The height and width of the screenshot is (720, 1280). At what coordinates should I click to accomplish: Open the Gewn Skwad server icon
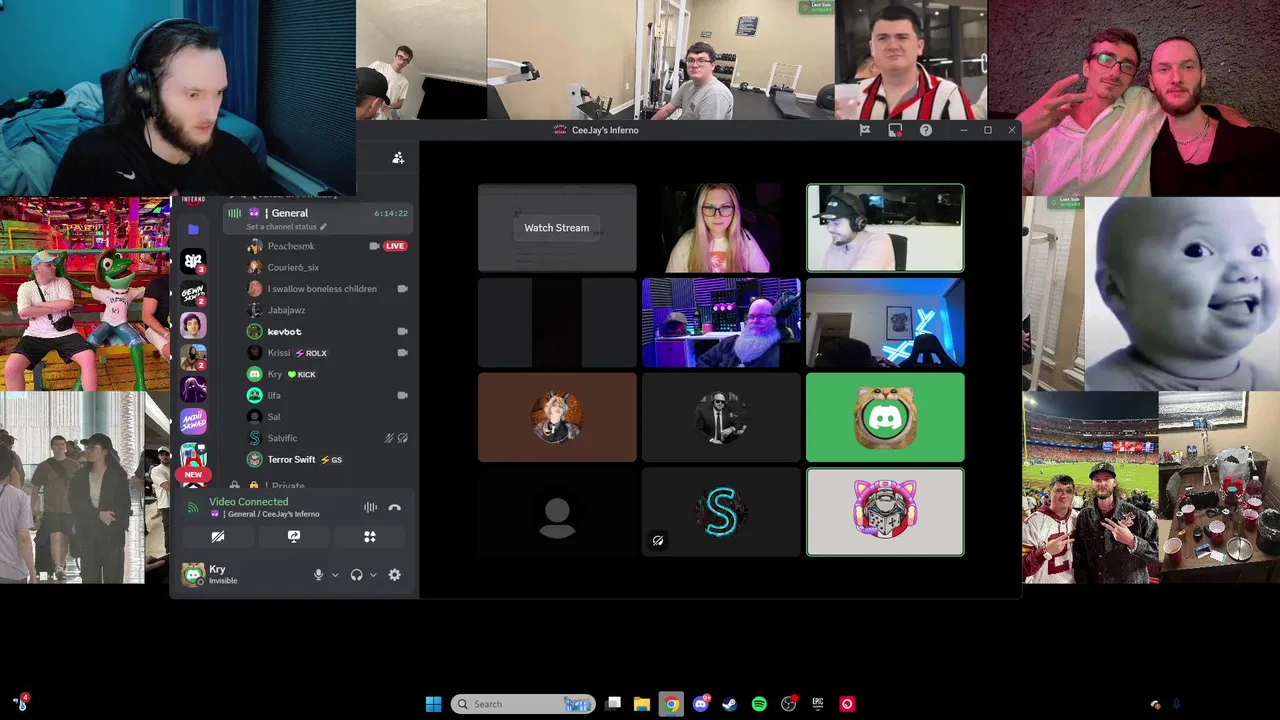[193, 294]
